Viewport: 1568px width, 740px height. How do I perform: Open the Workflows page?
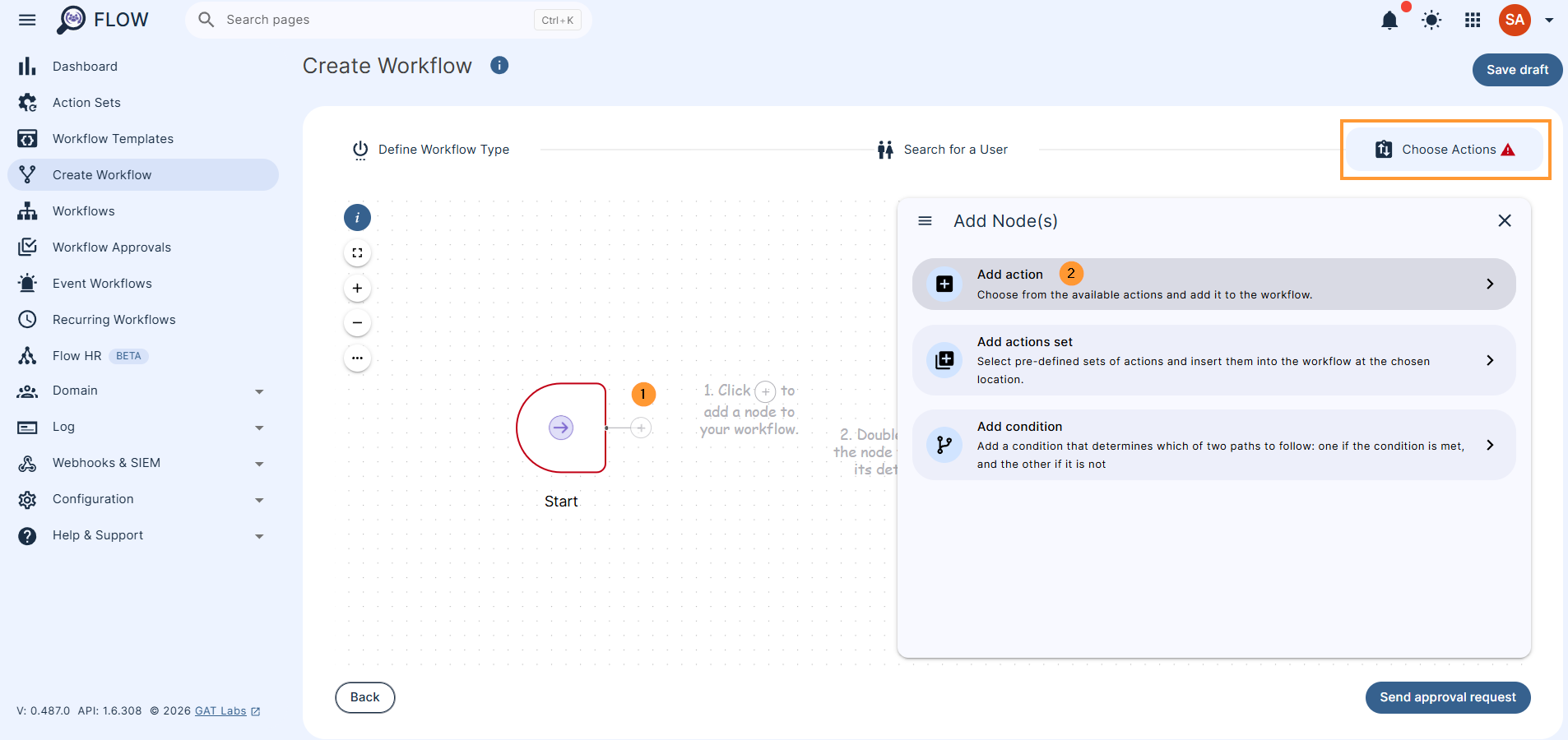pyautogui.click(x=143, y=211)
